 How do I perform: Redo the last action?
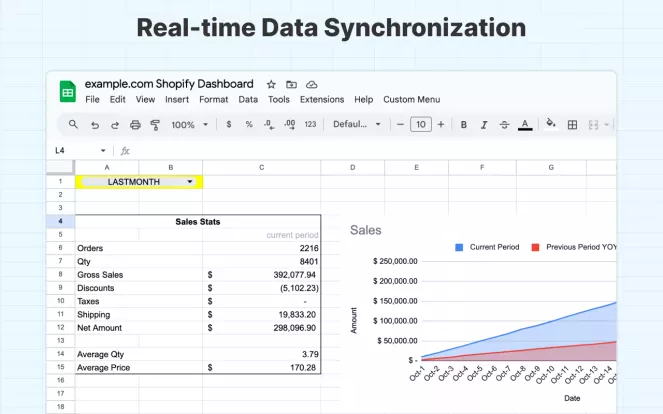pos(115,125)
